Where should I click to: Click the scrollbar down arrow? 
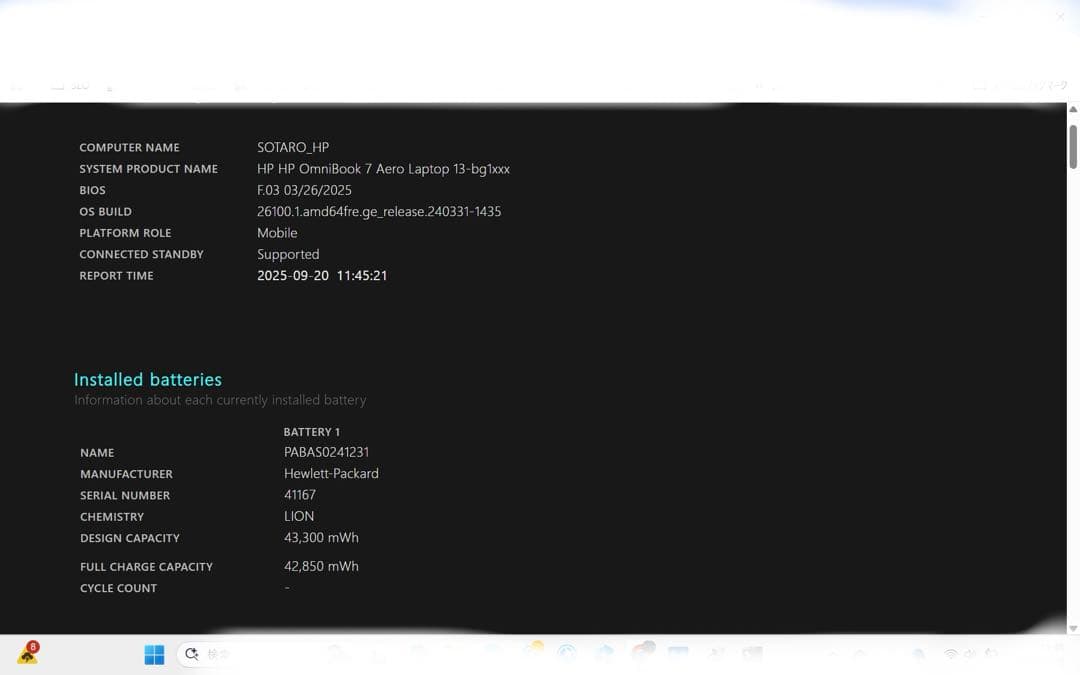pyautogui.click(x=1073, y=628)
